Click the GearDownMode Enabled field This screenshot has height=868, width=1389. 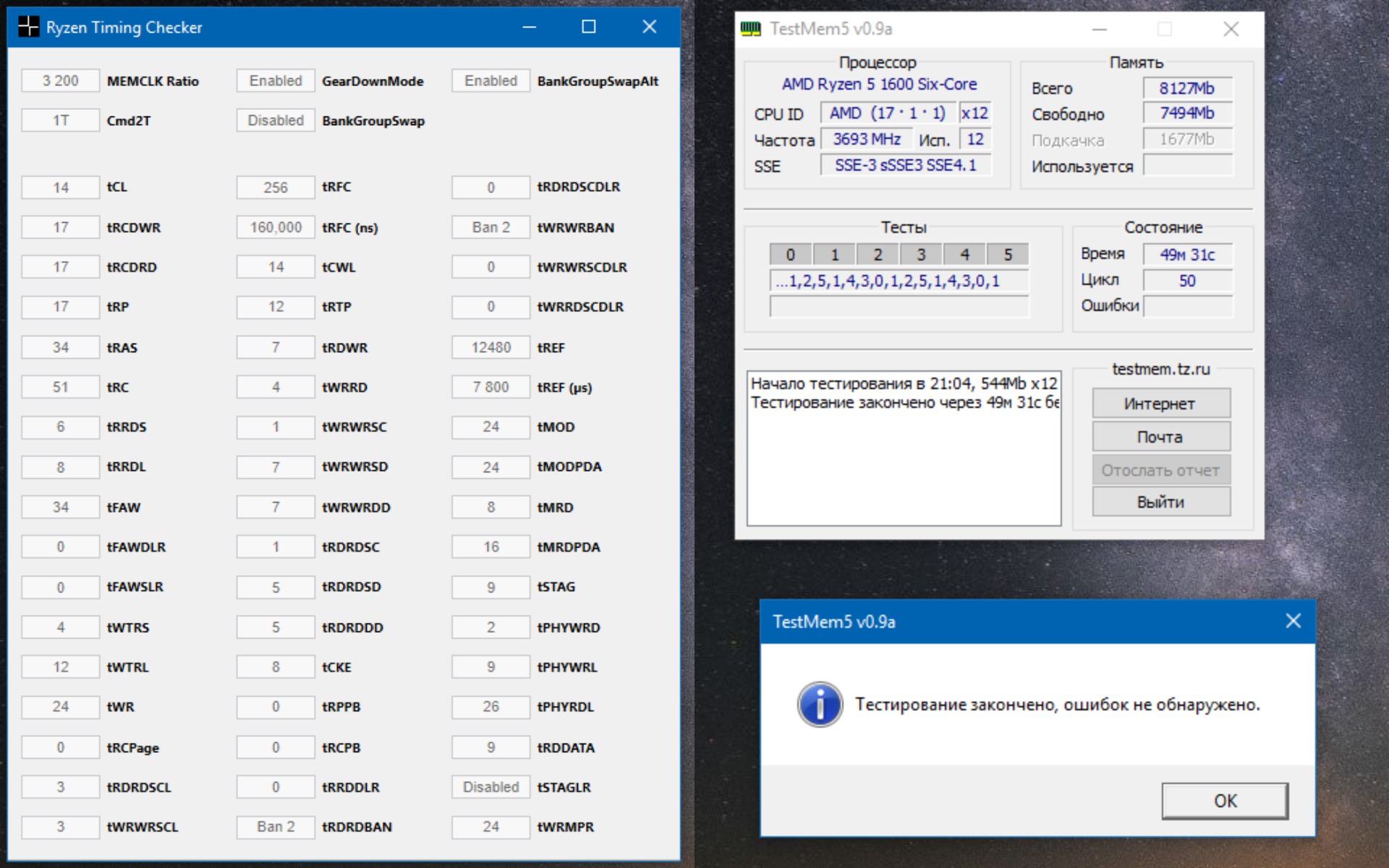pos(276,81)
